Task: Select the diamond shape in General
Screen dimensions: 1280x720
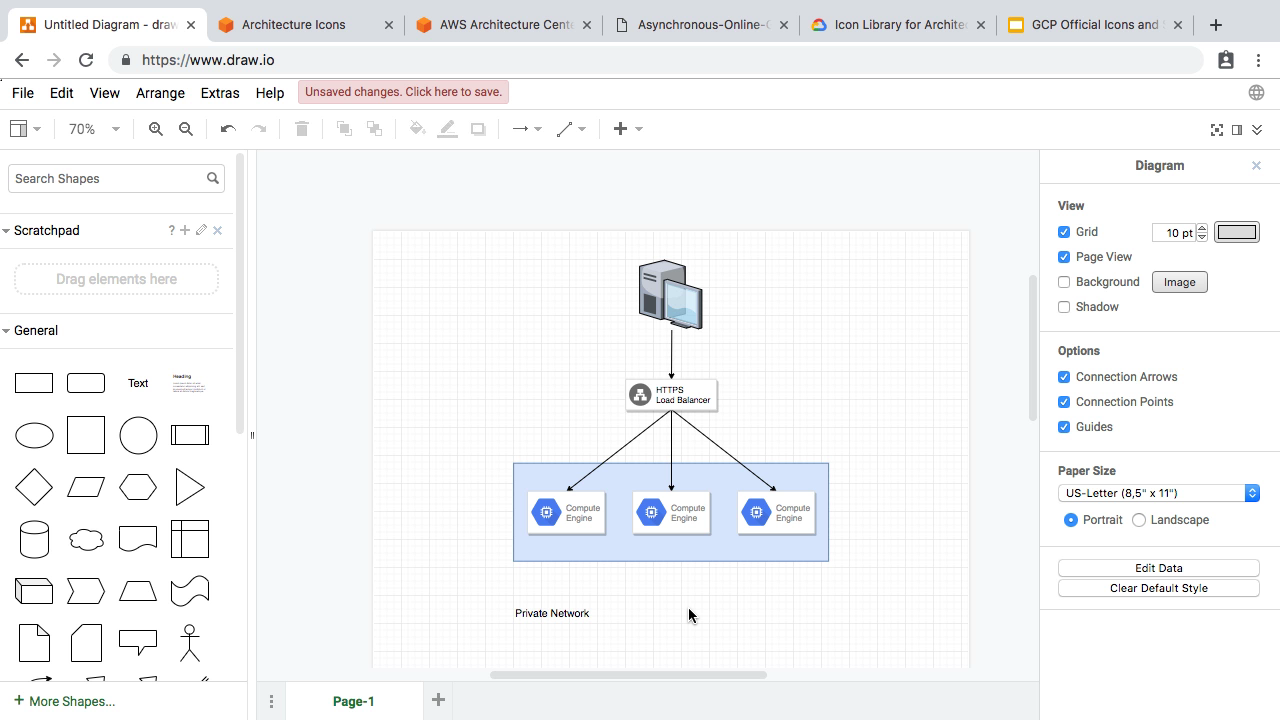Action: pyautogui.click(x=34, y=488)
